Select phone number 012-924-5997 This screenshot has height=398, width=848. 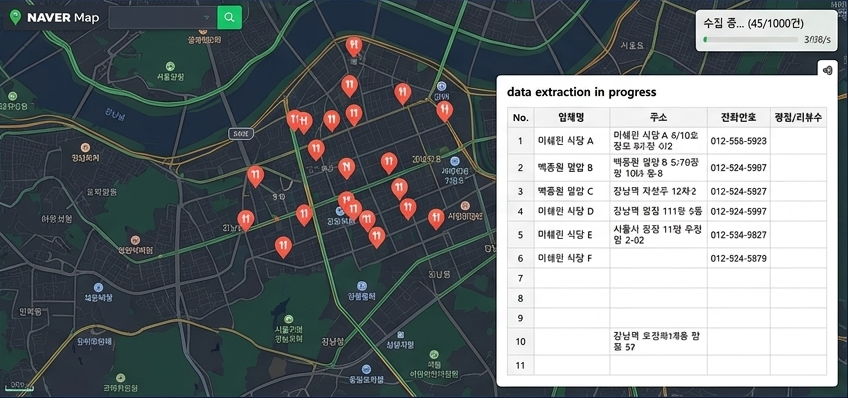(738, 211)
